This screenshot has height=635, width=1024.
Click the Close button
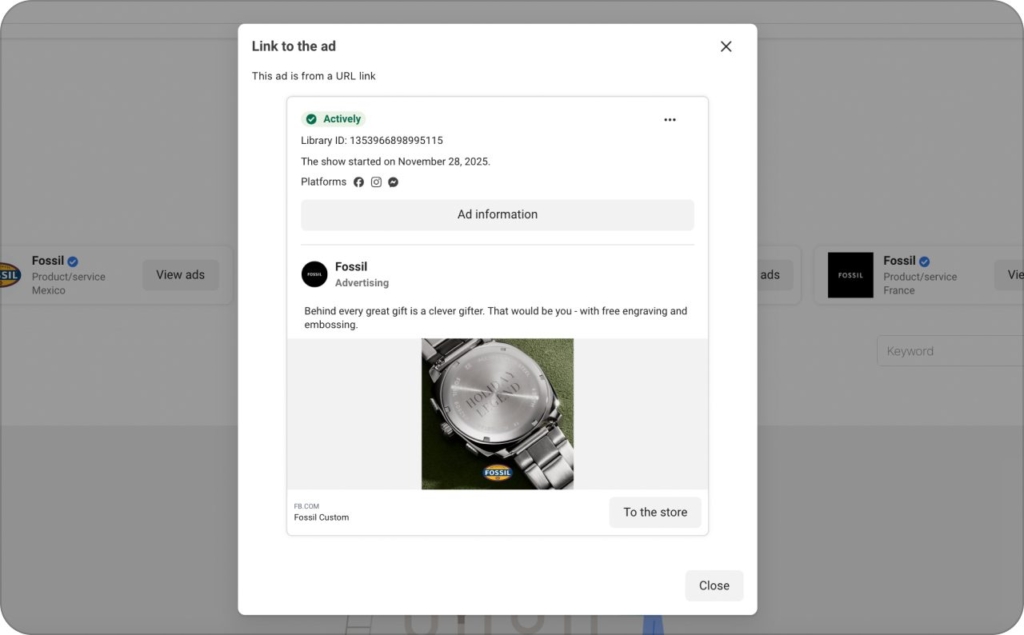713,585
